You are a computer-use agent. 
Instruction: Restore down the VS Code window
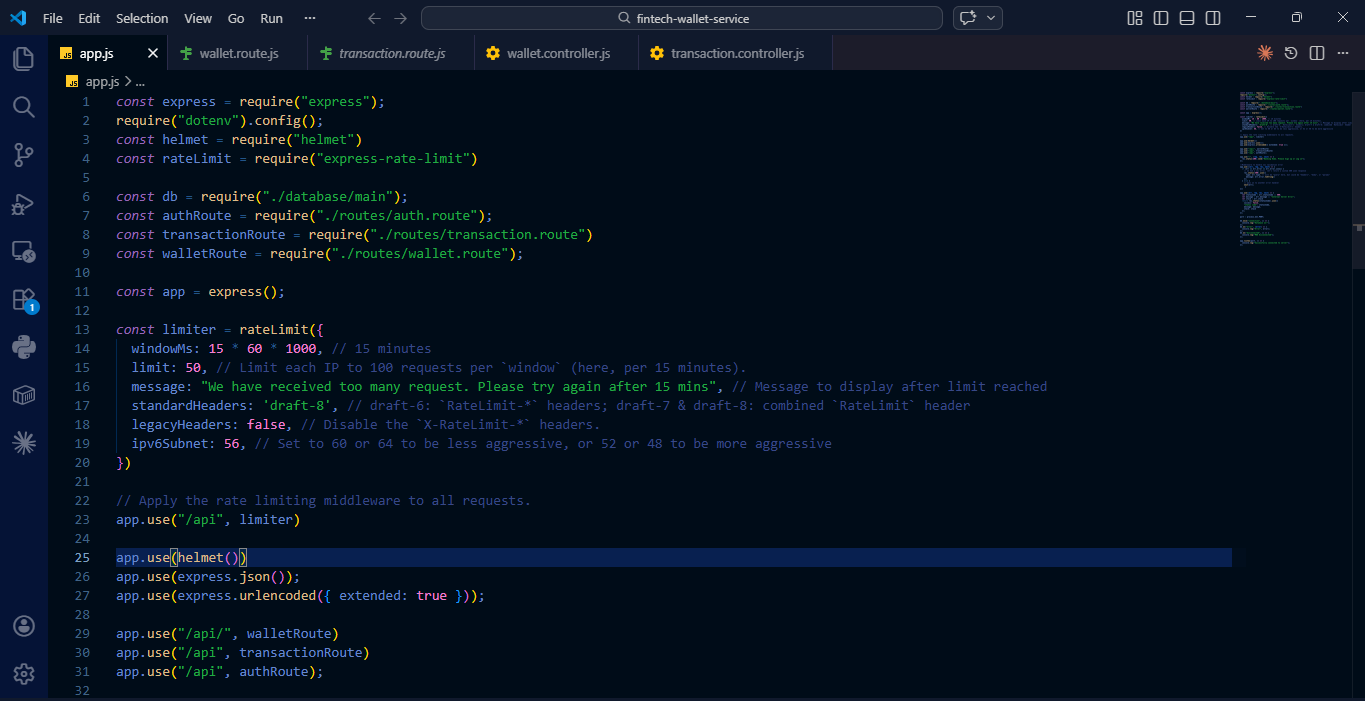click(1296, 18)
